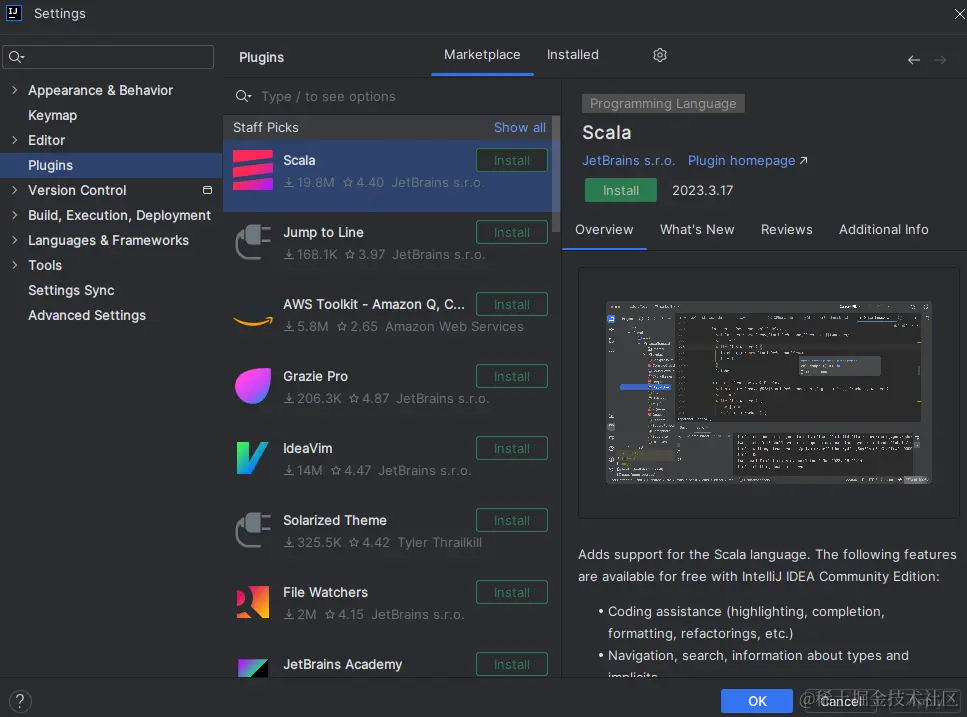
Task: Install the Grazie Pro plugin
Action: [511, 376]
